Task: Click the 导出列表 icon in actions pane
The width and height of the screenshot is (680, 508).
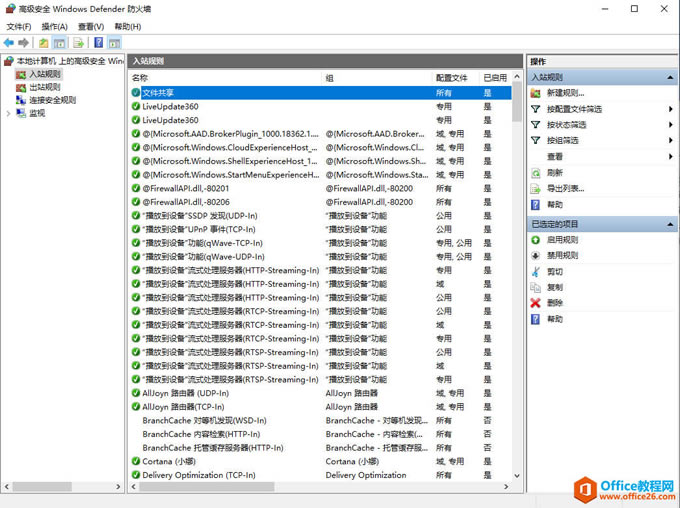Action: [536, 189]
